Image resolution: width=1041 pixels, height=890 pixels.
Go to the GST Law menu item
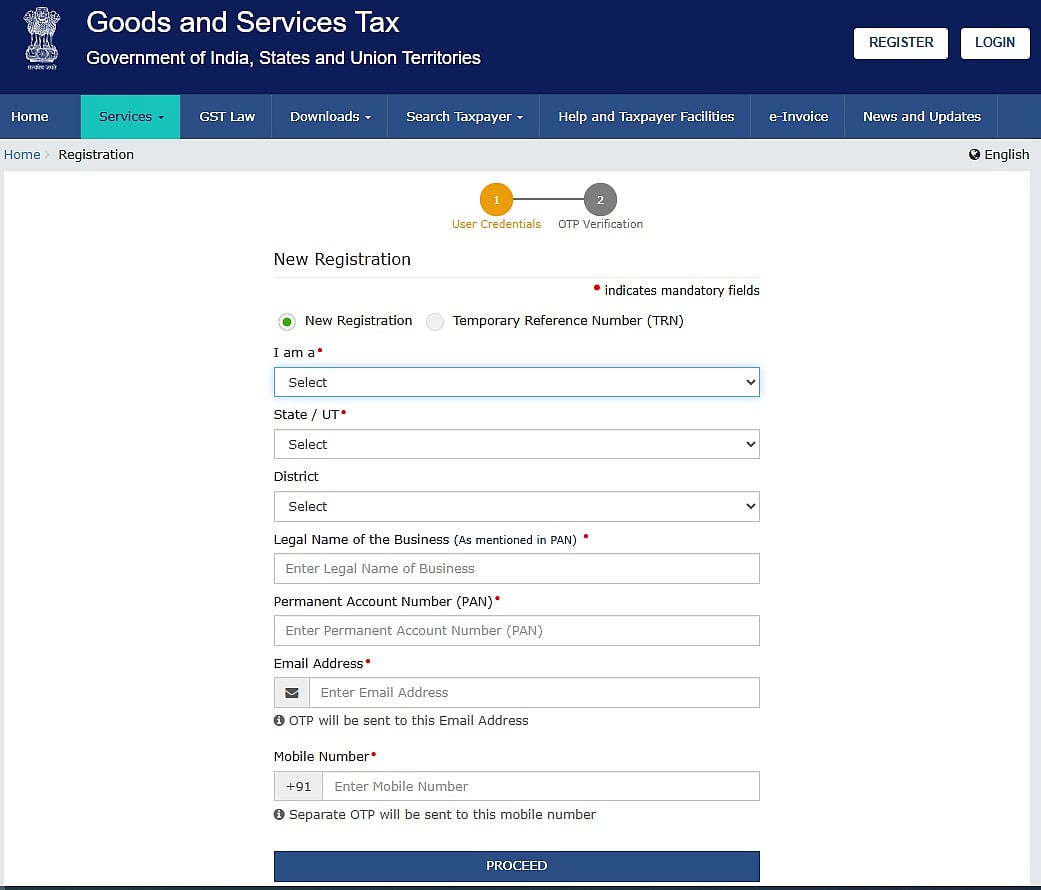point(227,117)
